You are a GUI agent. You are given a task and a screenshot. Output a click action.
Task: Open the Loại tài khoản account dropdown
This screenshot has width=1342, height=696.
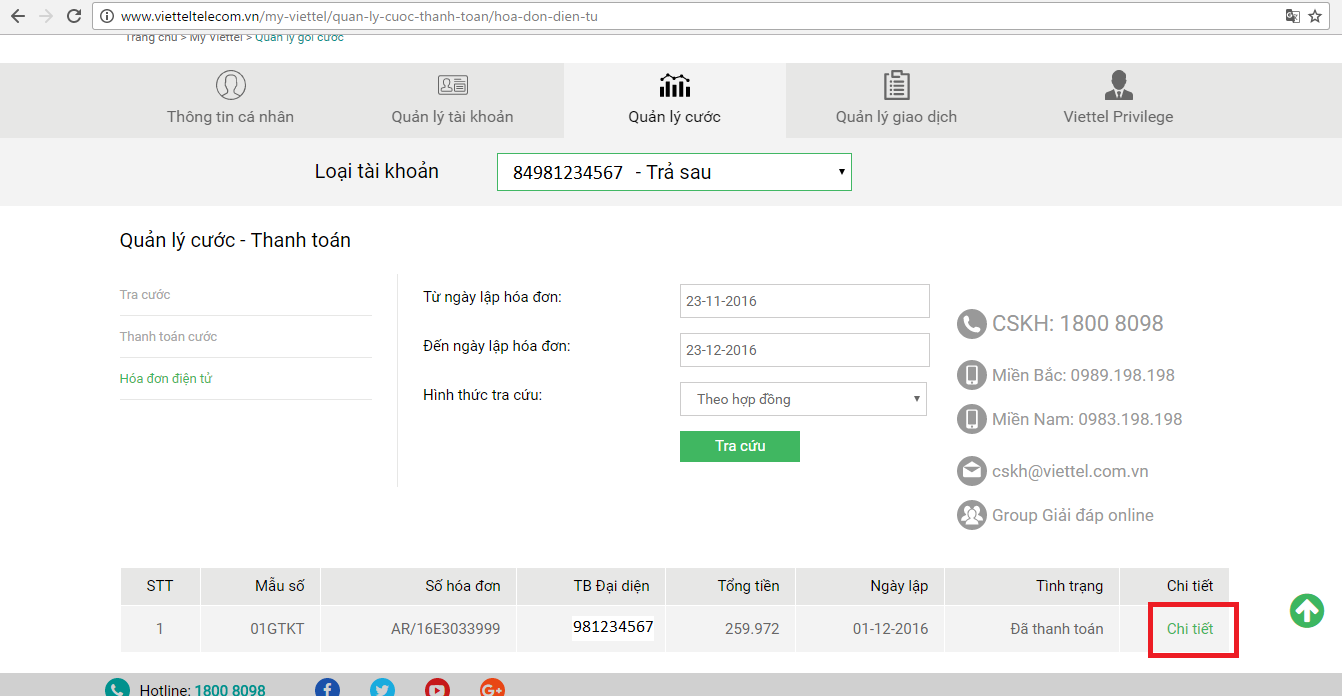click(674, 172)
